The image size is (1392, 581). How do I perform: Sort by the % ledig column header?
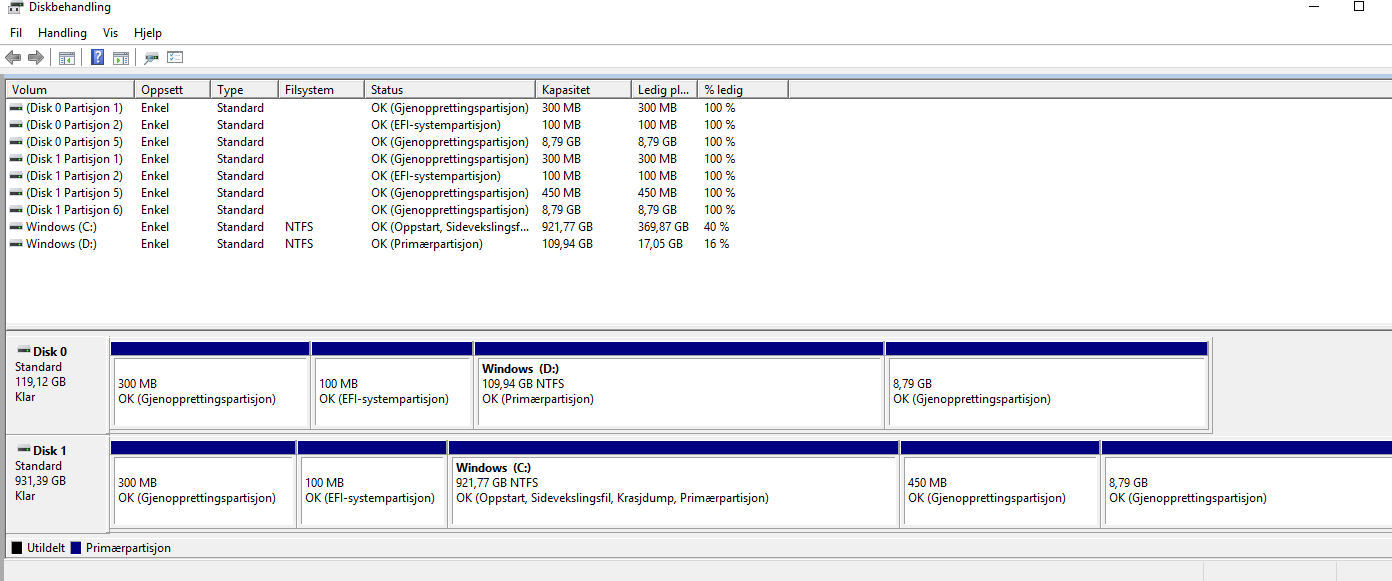pyautogui.click(x=743, y=90)
